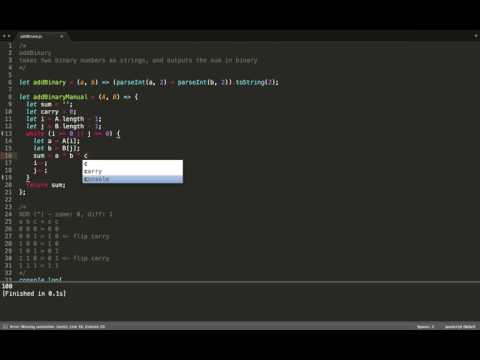The height and width of the screenshot is (360, 480).
Task: Open the tab list dropdown arrow
Action: (x=476, y=36)
